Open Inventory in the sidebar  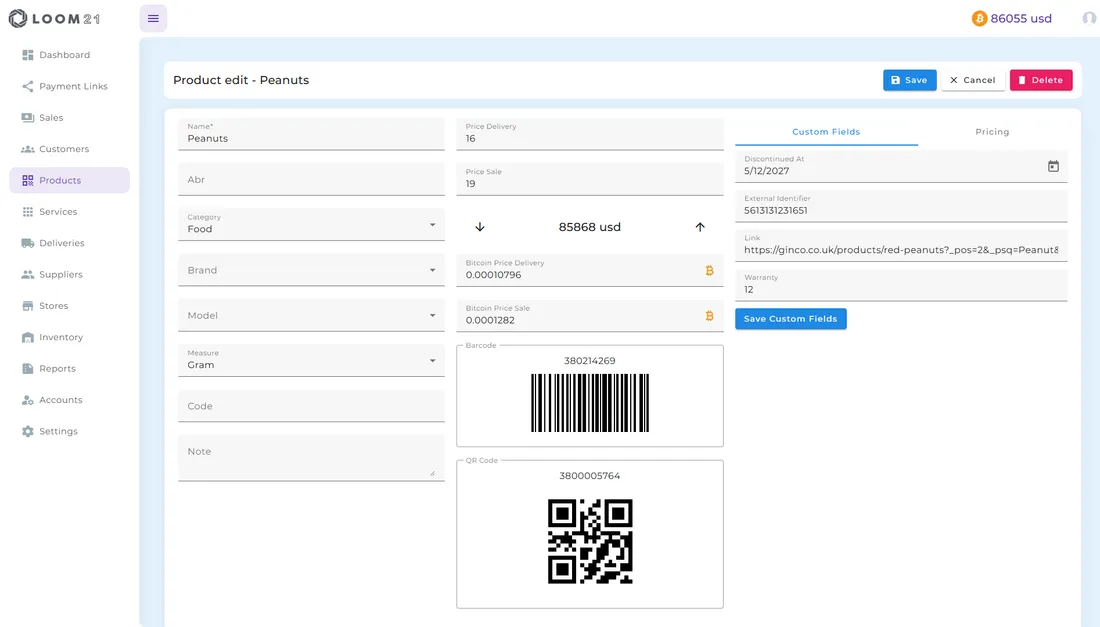pos(69,337)
